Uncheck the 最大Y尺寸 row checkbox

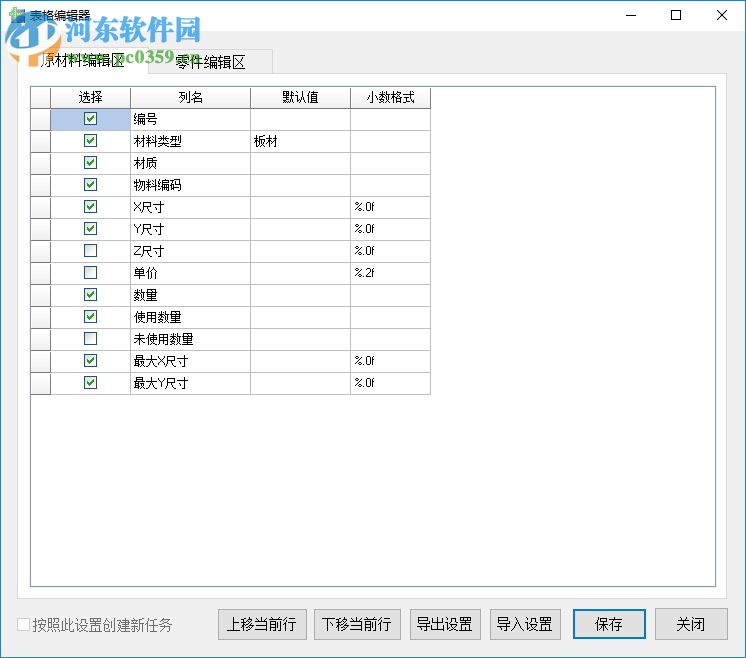90,382
